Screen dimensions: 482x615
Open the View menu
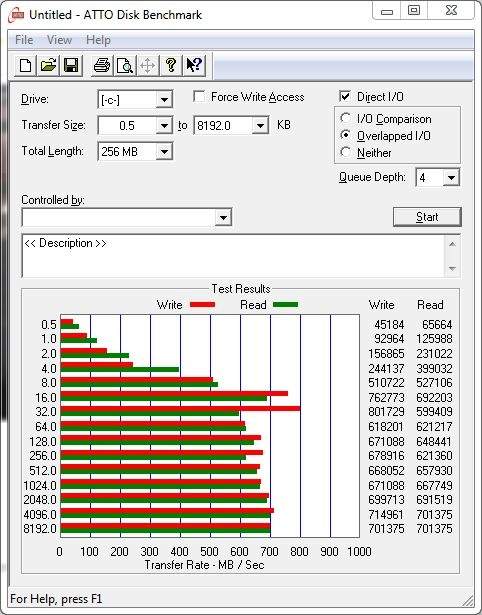[59, 40]
